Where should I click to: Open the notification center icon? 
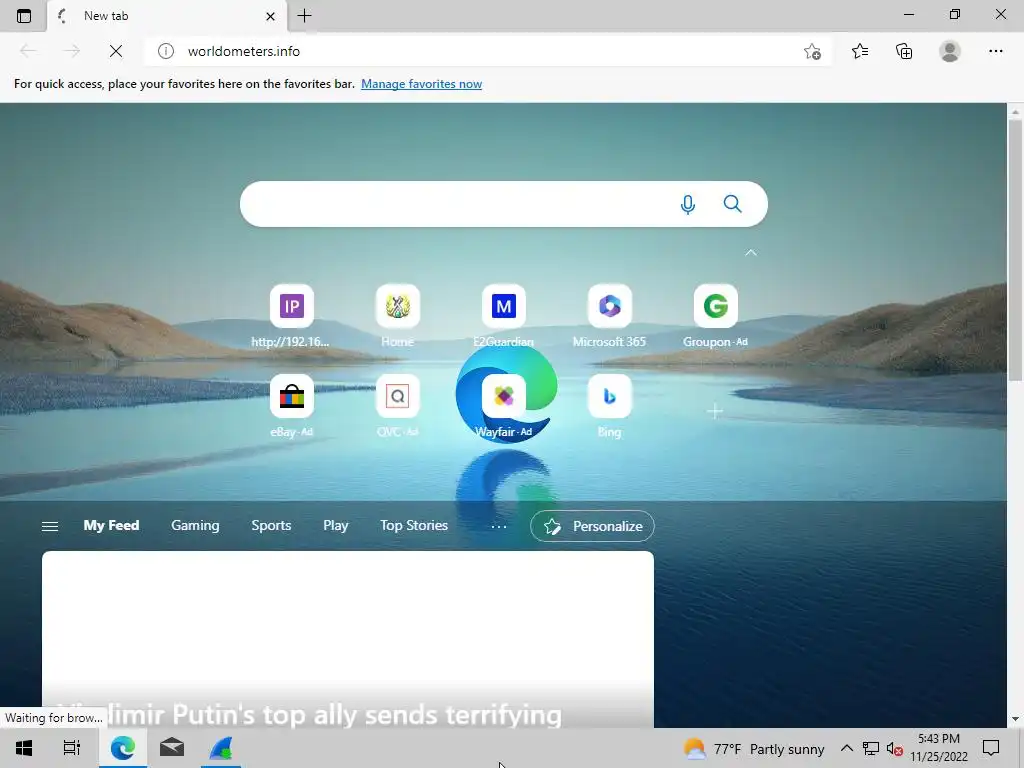coord(991,748)
